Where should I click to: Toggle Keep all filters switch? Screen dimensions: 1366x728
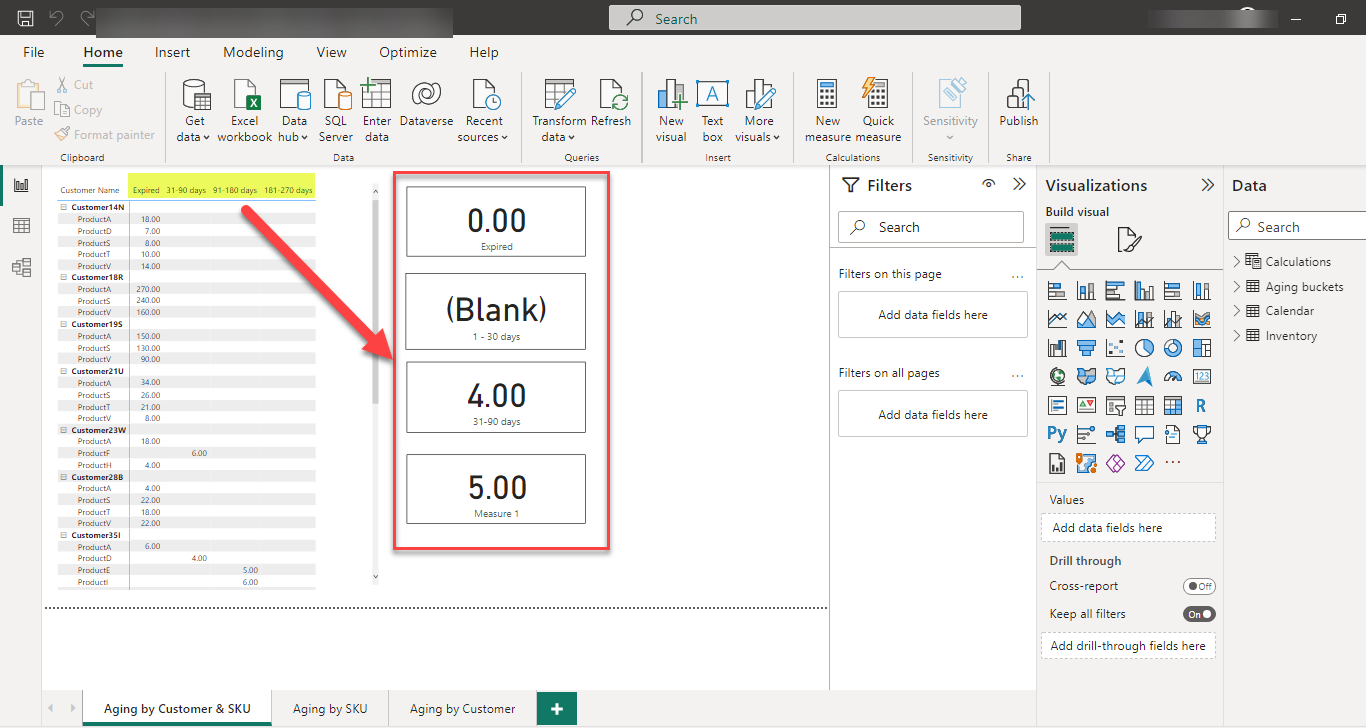tap(1199, 614)
